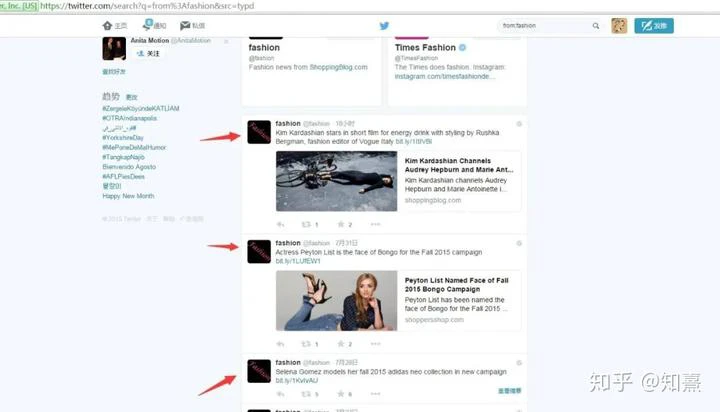Retweet the Peyton List tweet
Screen dimensions: 720x412
pyautogui.click(x=306, y=344)
